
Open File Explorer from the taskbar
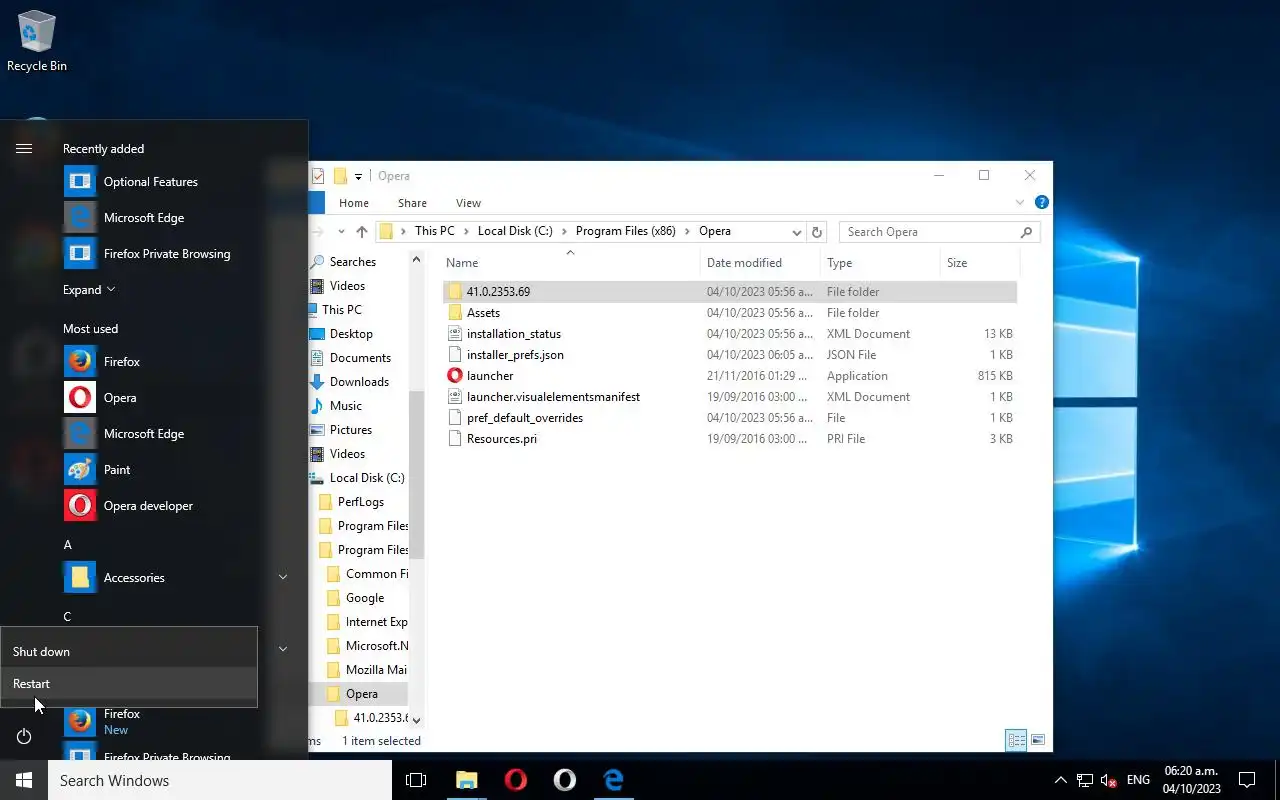coord(466,780)
